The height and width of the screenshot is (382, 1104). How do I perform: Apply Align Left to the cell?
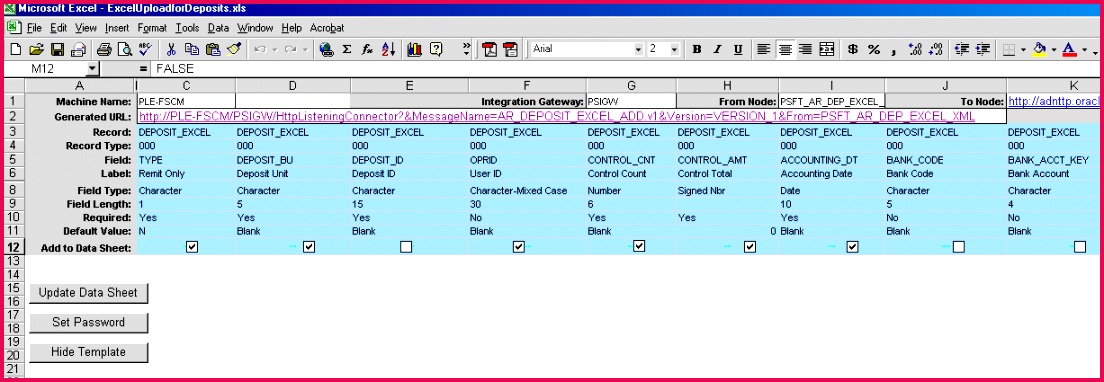[x=763, y=49]
